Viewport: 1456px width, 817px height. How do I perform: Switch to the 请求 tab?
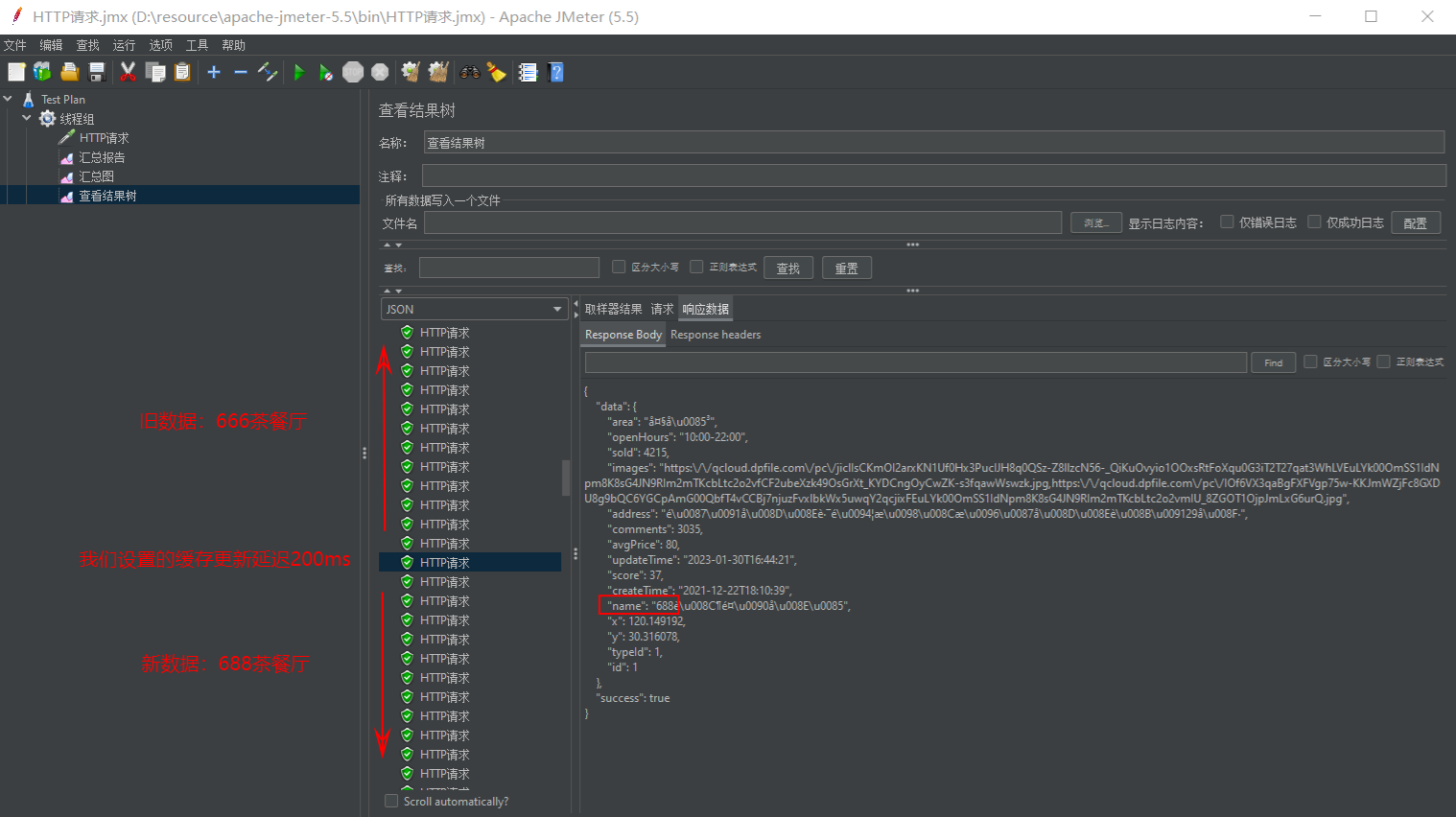pyautogui.click(x=662, y=309)
